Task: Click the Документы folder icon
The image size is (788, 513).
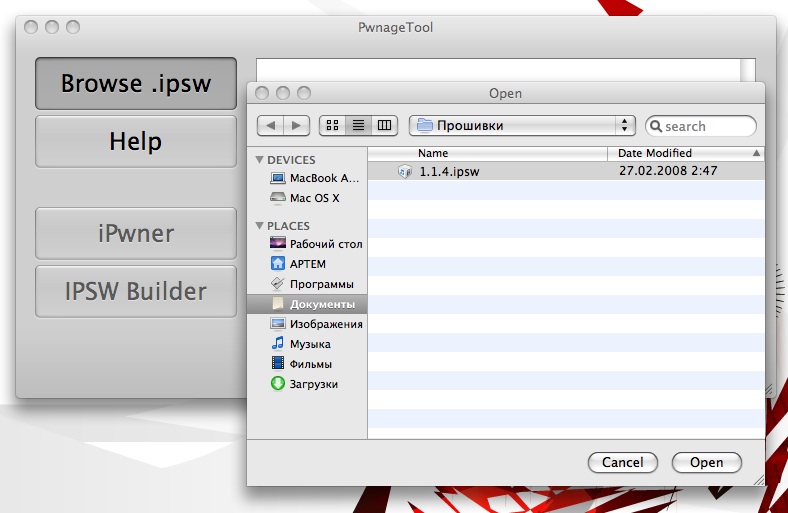Action: (278, 303)
